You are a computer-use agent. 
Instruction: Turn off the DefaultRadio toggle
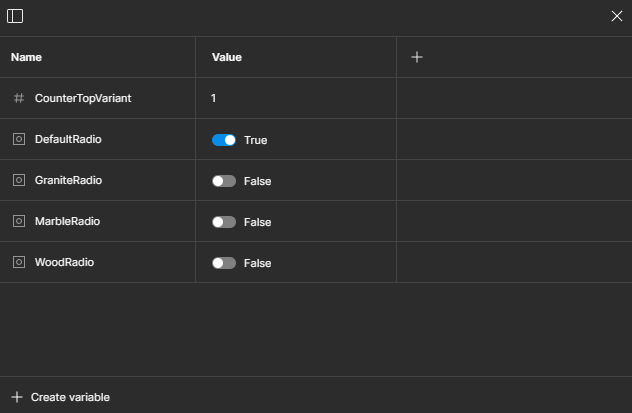tap(224, 140)
